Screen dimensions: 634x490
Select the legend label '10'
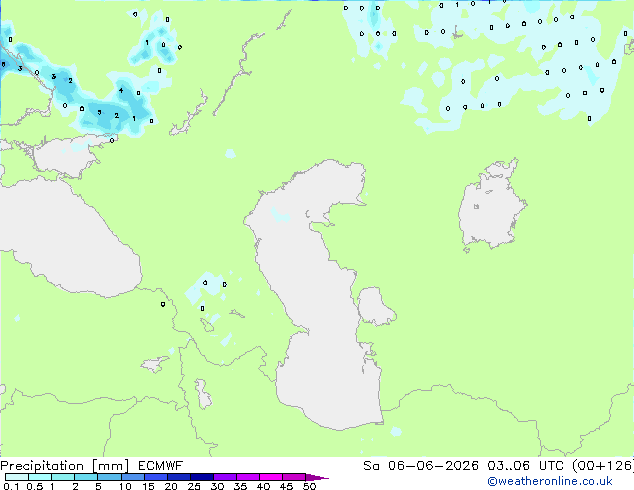[x=125, y=486]
